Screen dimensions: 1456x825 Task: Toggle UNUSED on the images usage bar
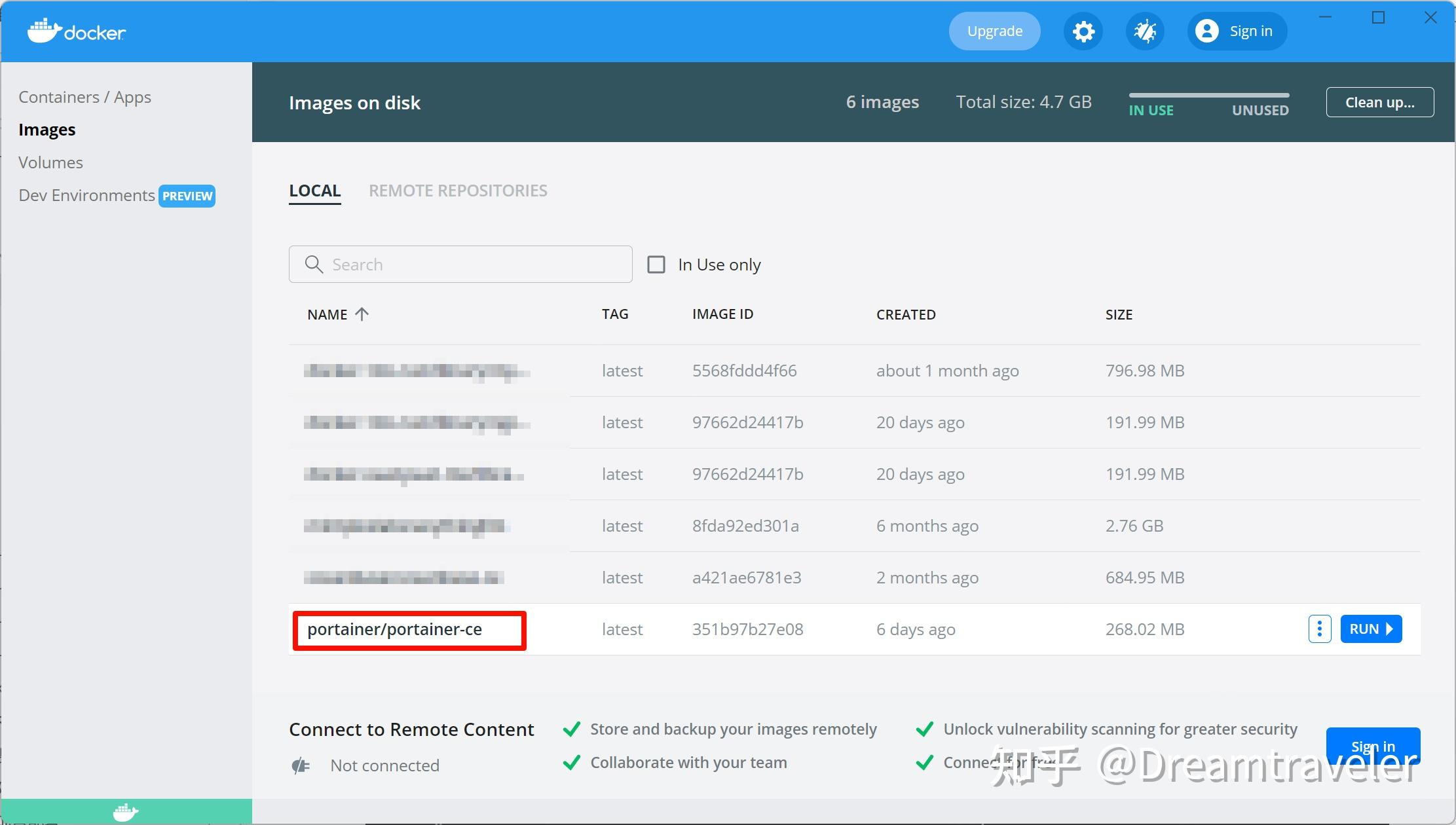coord(1259,110)
